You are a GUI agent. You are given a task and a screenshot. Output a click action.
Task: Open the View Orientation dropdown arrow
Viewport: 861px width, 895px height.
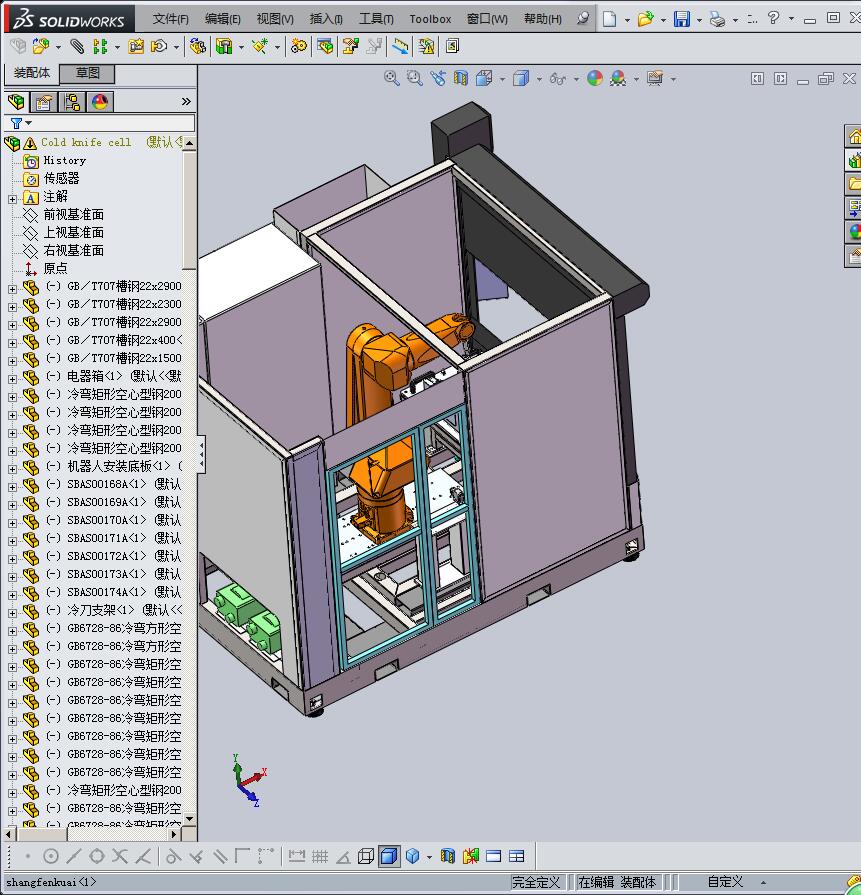click(503, 79)
